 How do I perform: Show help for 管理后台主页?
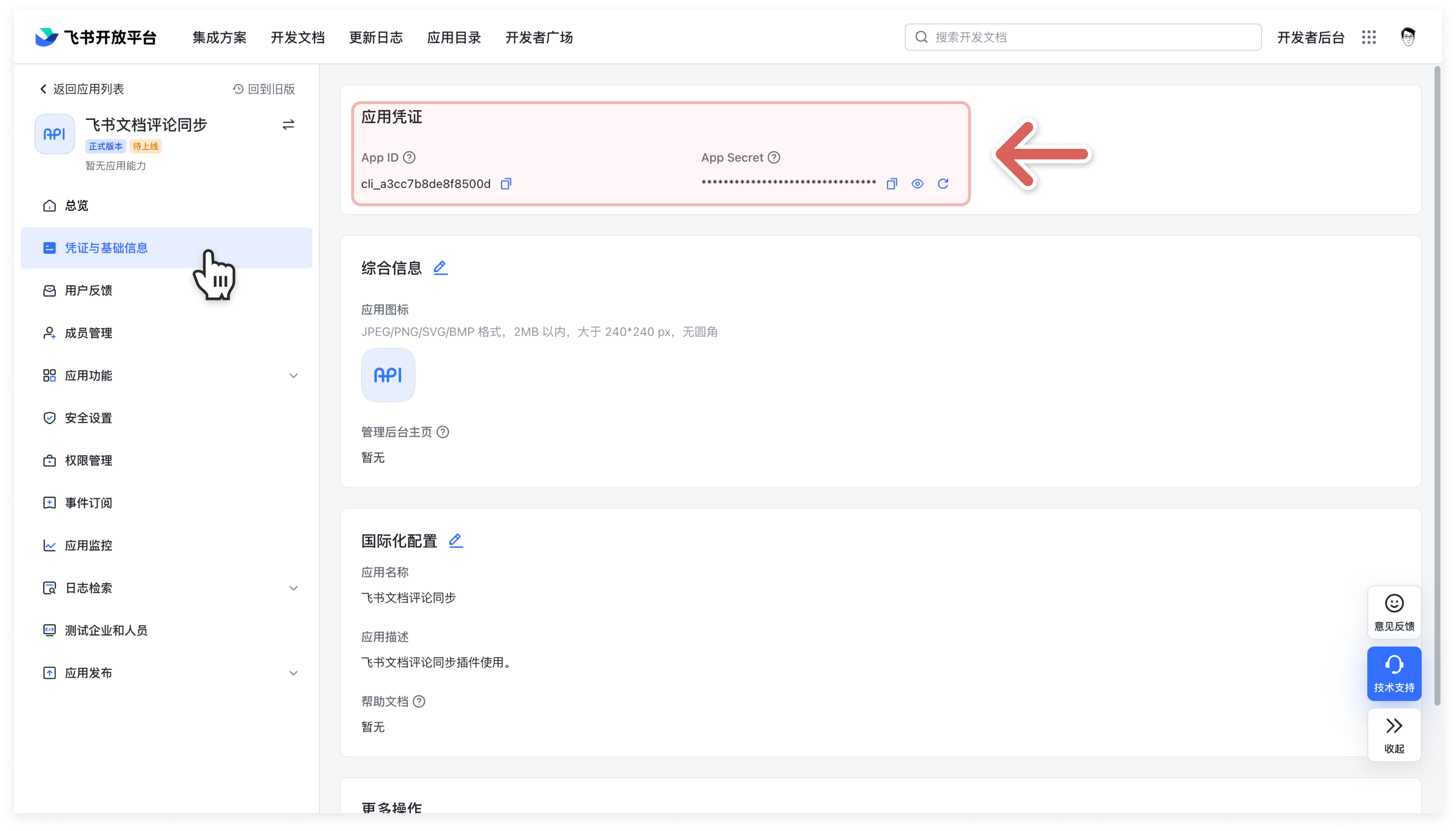point(443,432)
